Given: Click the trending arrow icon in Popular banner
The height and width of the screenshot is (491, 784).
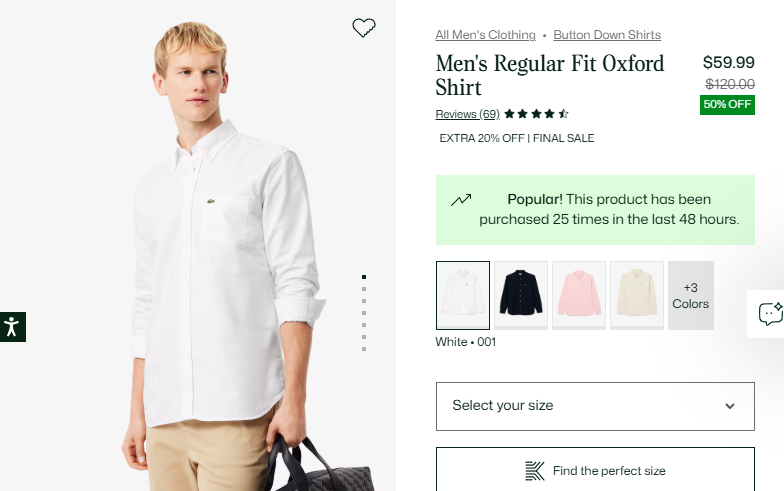Looking at the screenshot, I should pyautogui.click(x=460, y=200).
